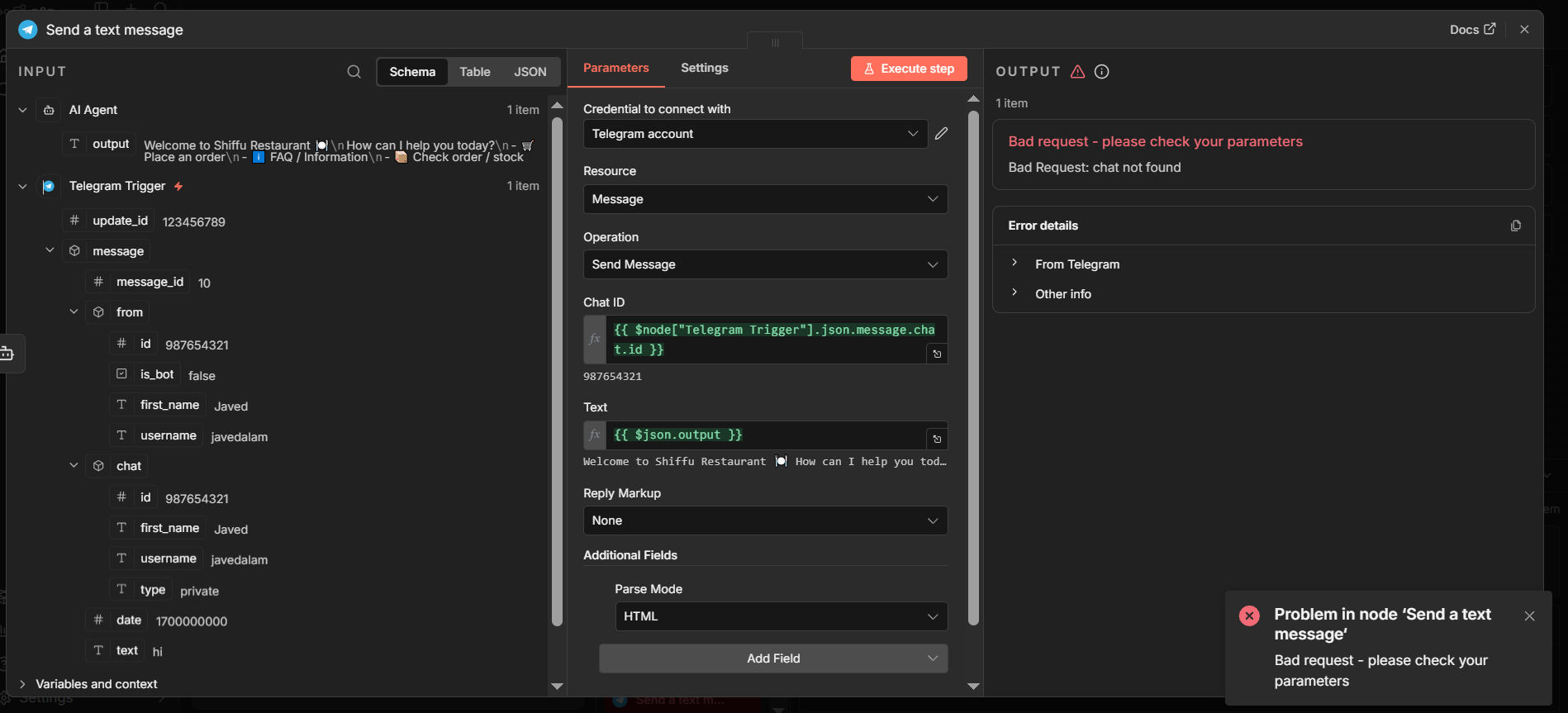This screenshot has width=1568, height=713.
Task: Edit the Telegram account credential via the pencil icon
Action: coord(941,134)
